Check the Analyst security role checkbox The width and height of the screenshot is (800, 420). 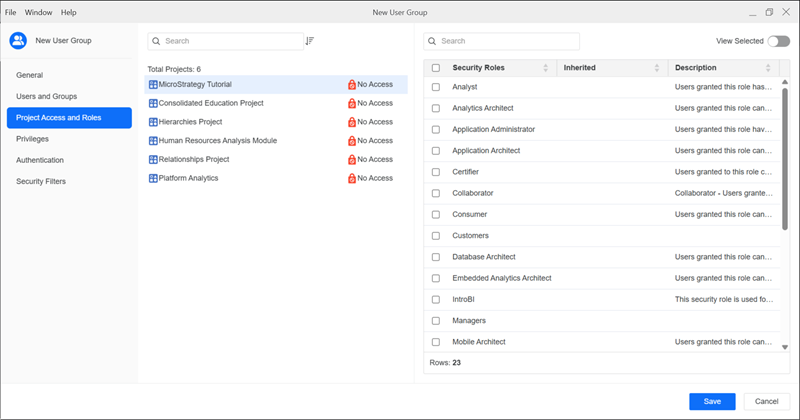tap(435, 87)
